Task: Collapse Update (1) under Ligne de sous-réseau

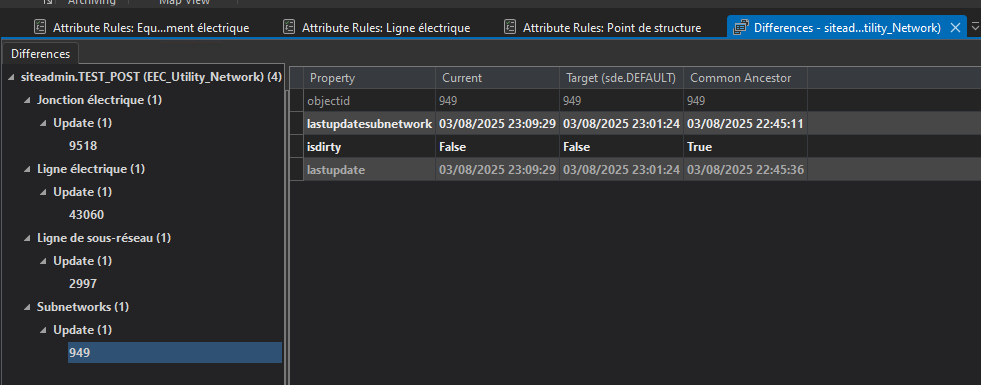Action: click(43, 261)
